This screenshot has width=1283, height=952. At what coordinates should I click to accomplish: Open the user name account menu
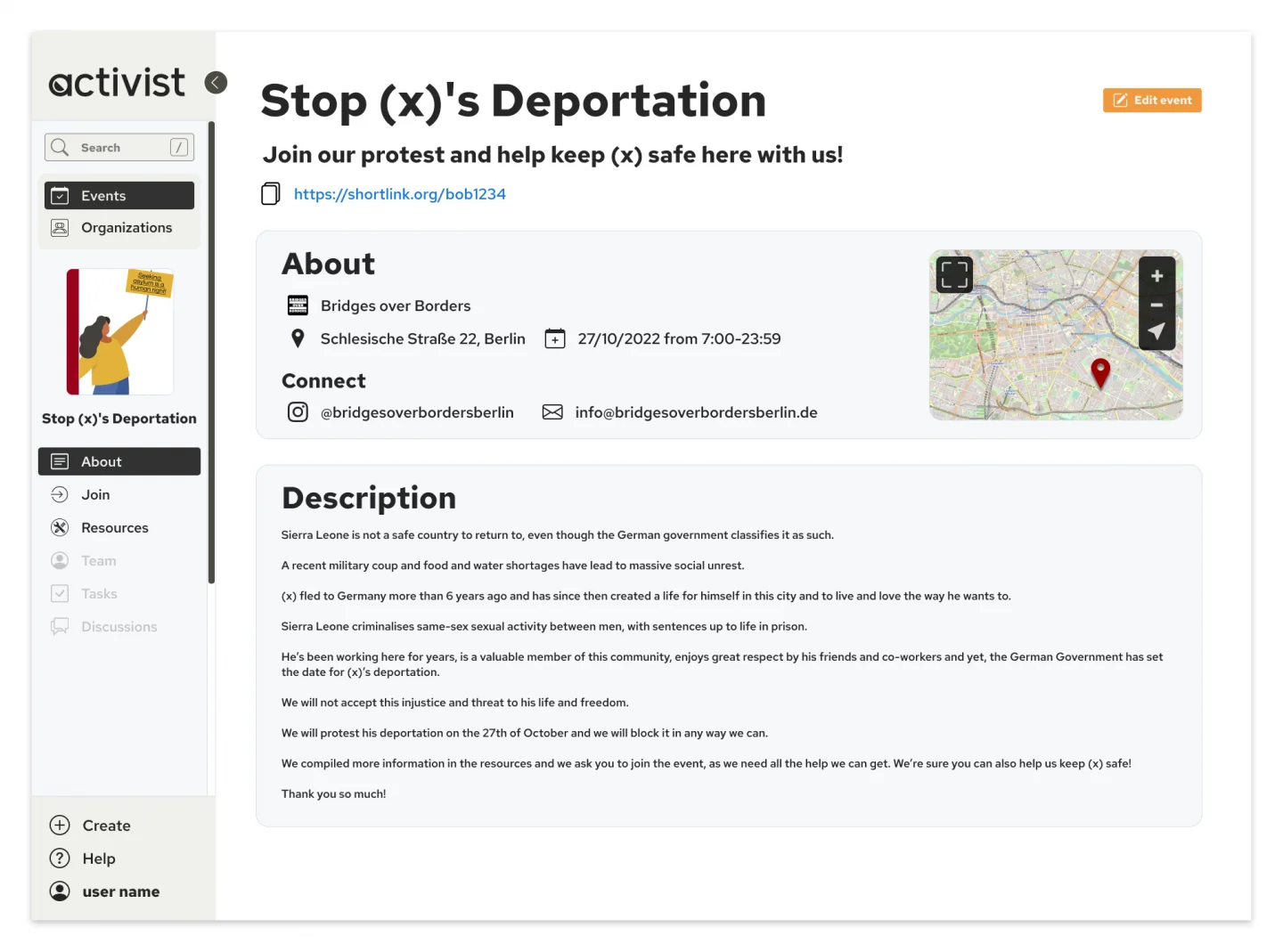(120, 891)
